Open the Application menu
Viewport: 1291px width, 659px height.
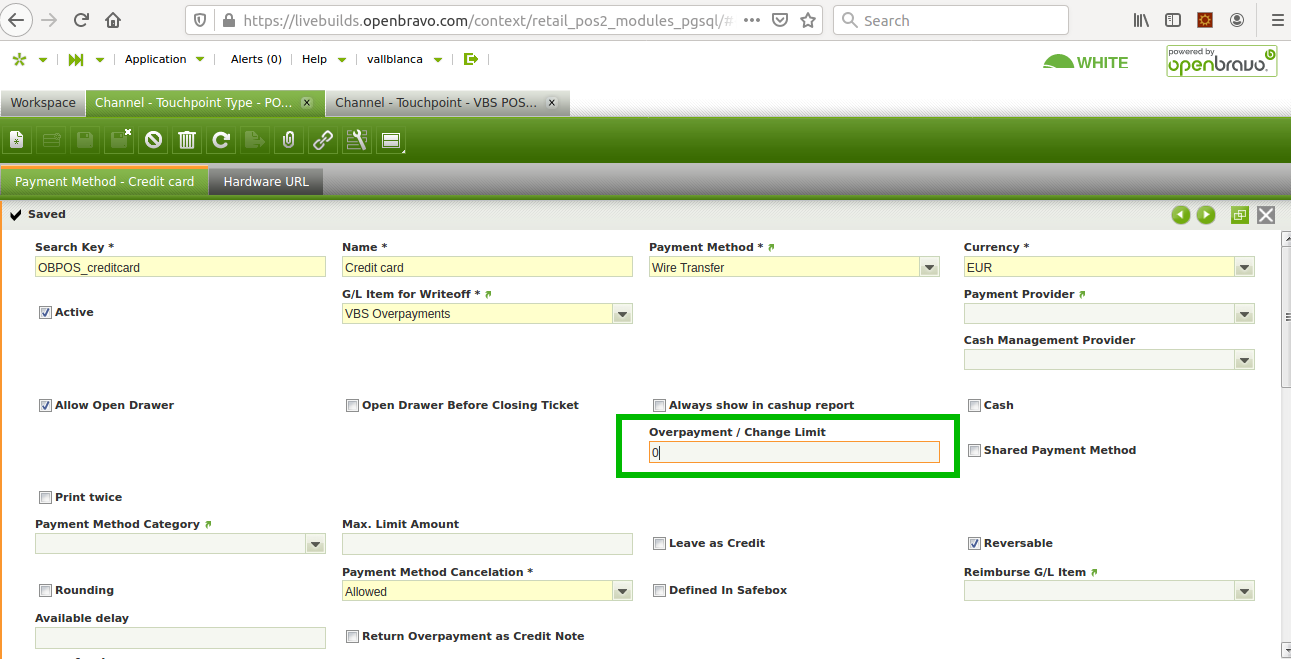(x=164, y=60)
